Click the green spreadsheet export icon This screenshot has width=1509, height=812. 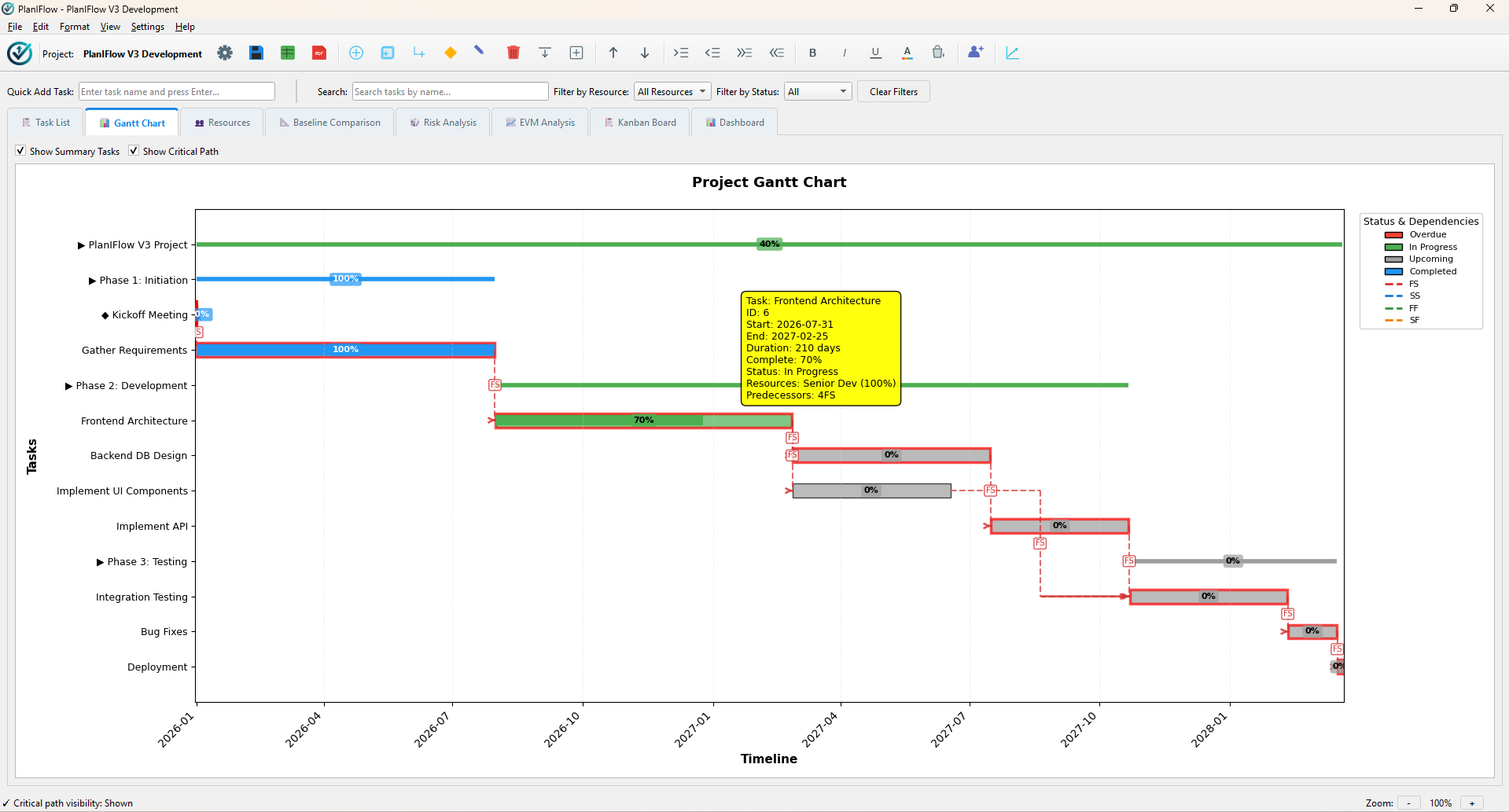point(288,53)
